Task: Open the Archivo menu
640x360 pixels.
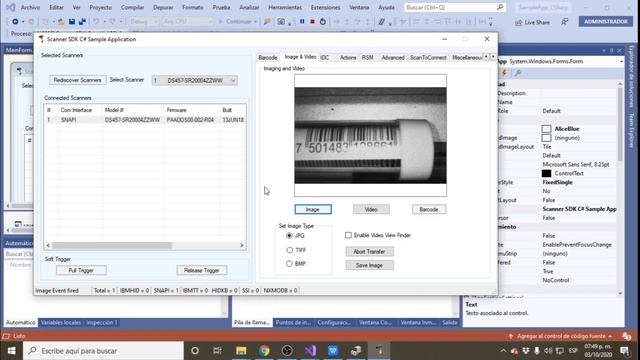Action: click(x=30, y=7)
